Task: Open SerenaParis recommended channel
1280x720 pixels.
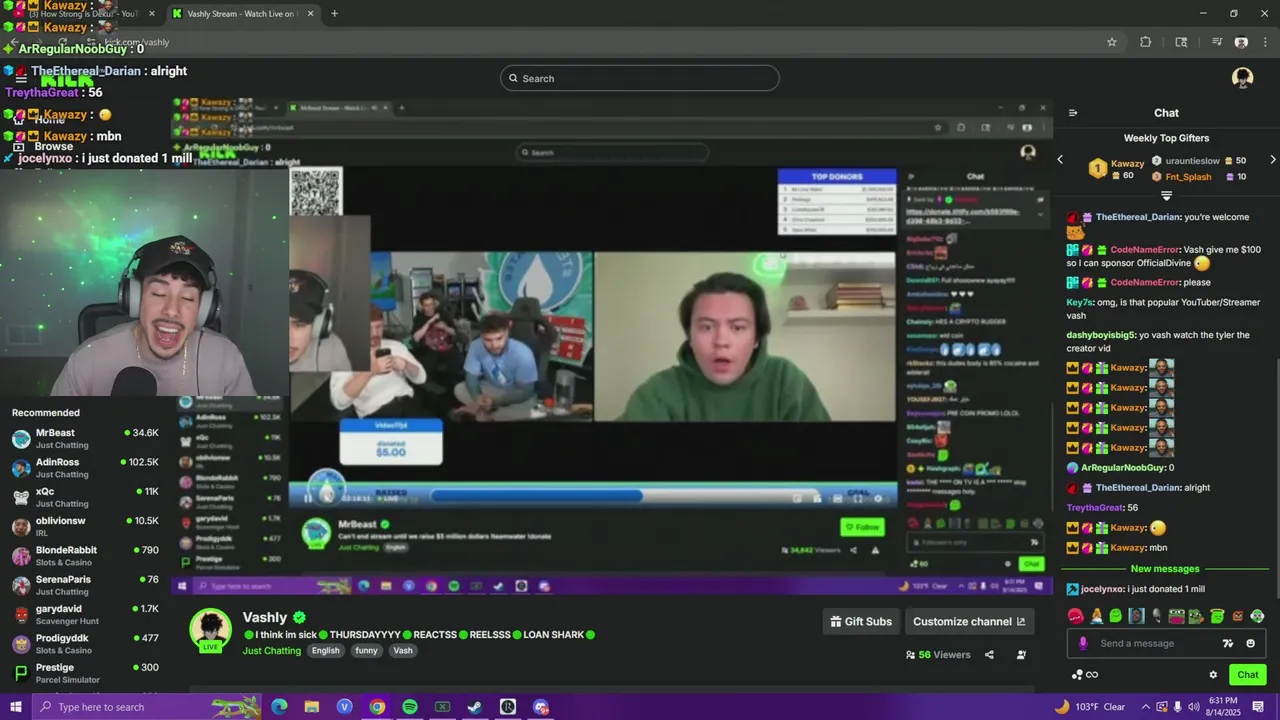Action: point(85,585)
